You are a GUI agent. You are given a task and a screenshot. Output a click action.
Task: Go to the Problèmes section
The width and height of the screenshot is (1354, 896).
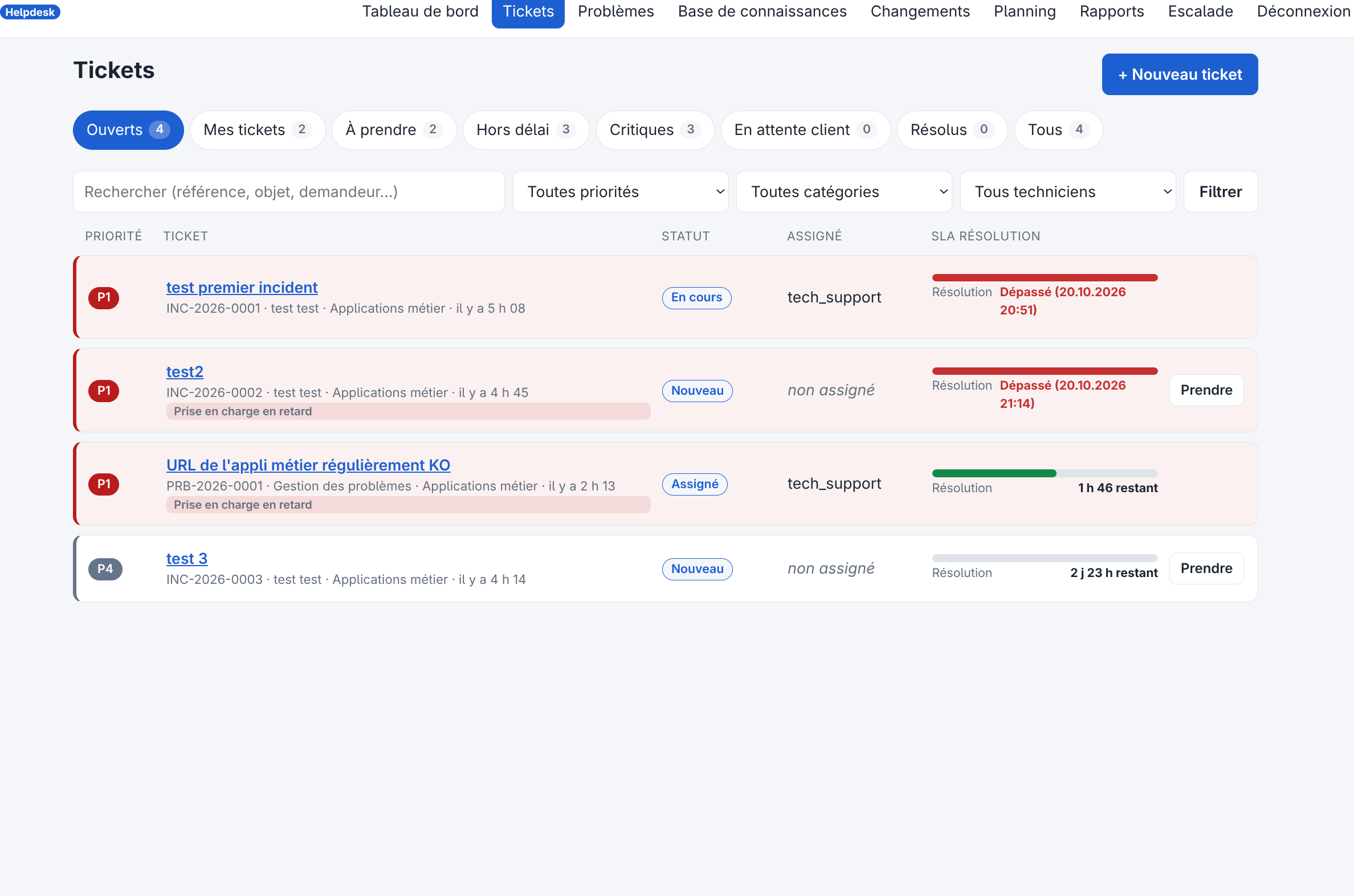(615, 11)
